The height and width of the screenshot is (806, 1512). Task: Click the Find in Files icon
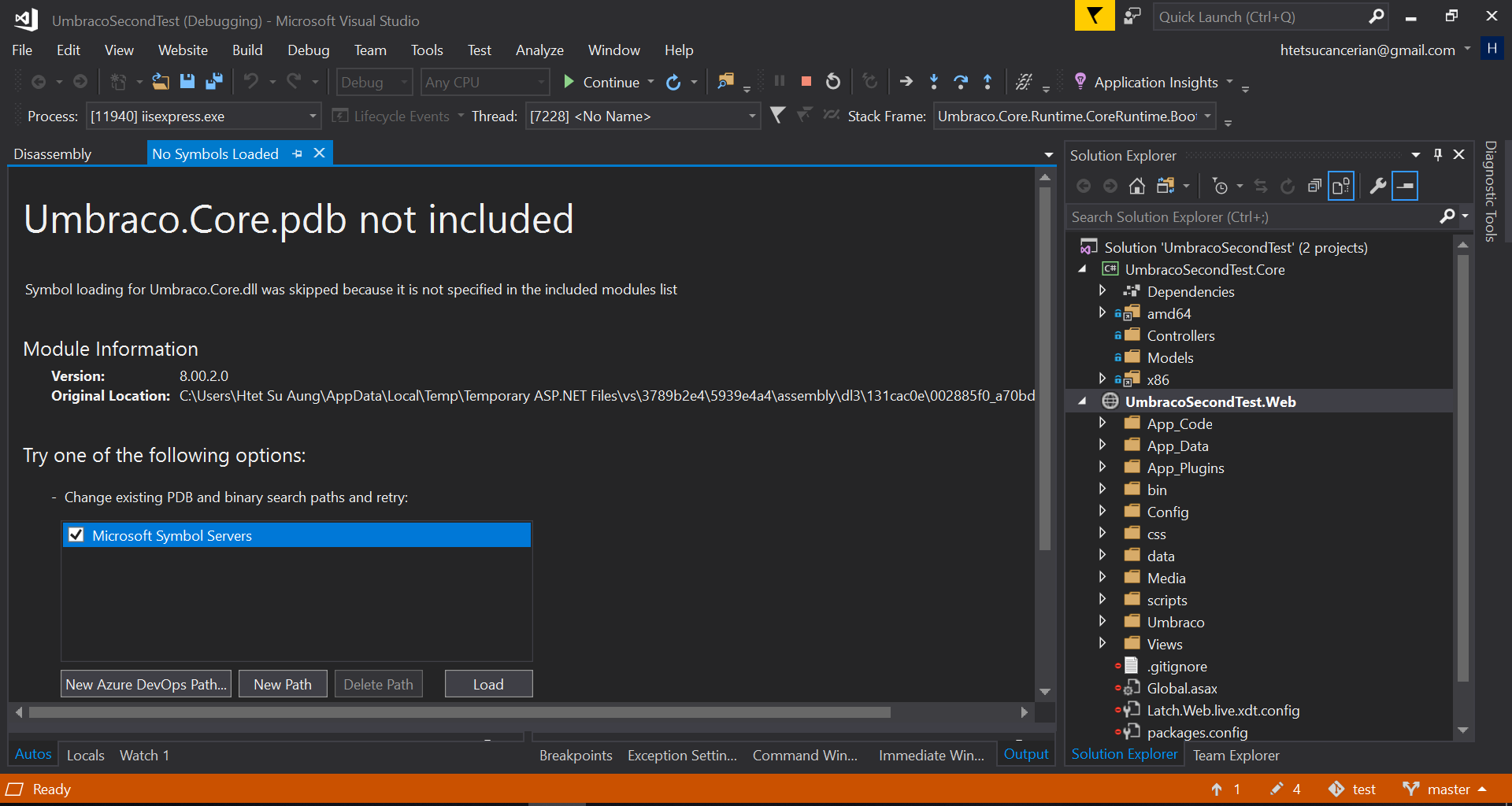click(725, 82)
